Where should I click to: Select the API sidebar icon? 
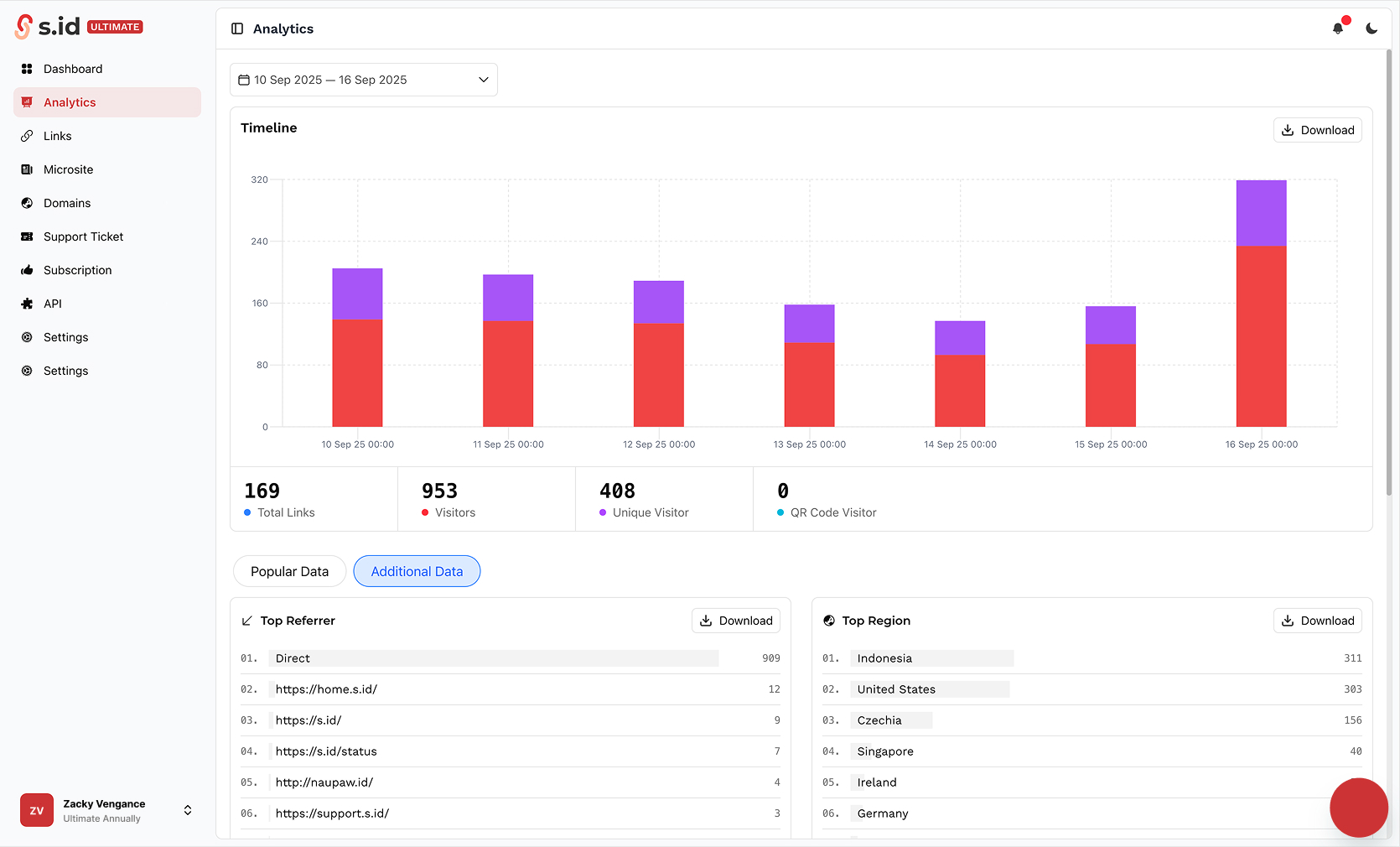(x=28, y=303)
